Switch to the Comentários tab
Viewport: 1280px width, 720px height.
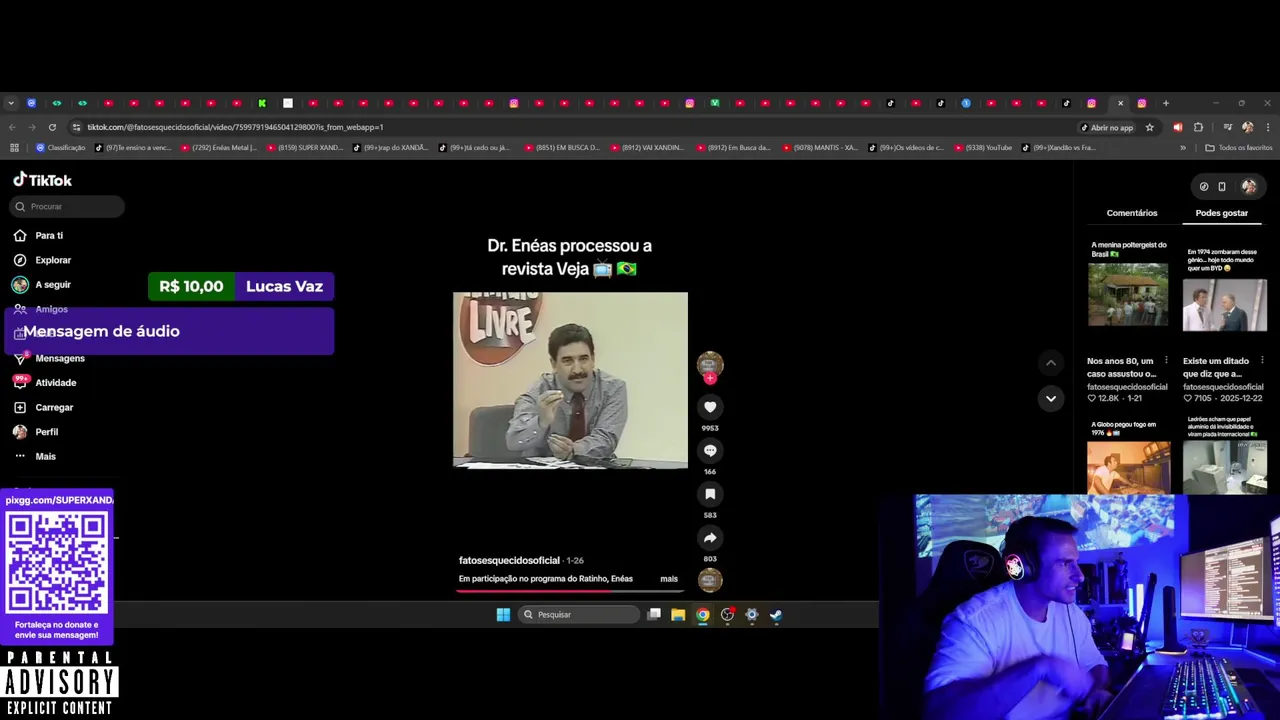click(x=1132, y=213)
